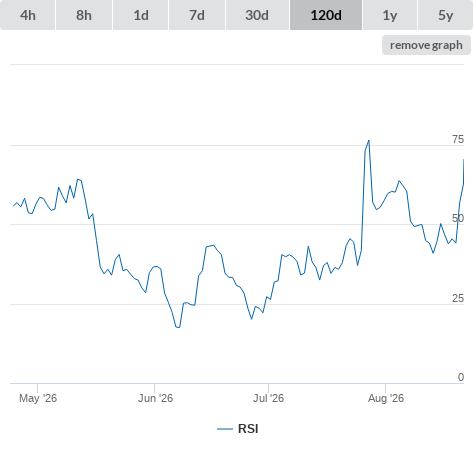
Task: Switch to the 8h time range
Action: coord(84,15)
